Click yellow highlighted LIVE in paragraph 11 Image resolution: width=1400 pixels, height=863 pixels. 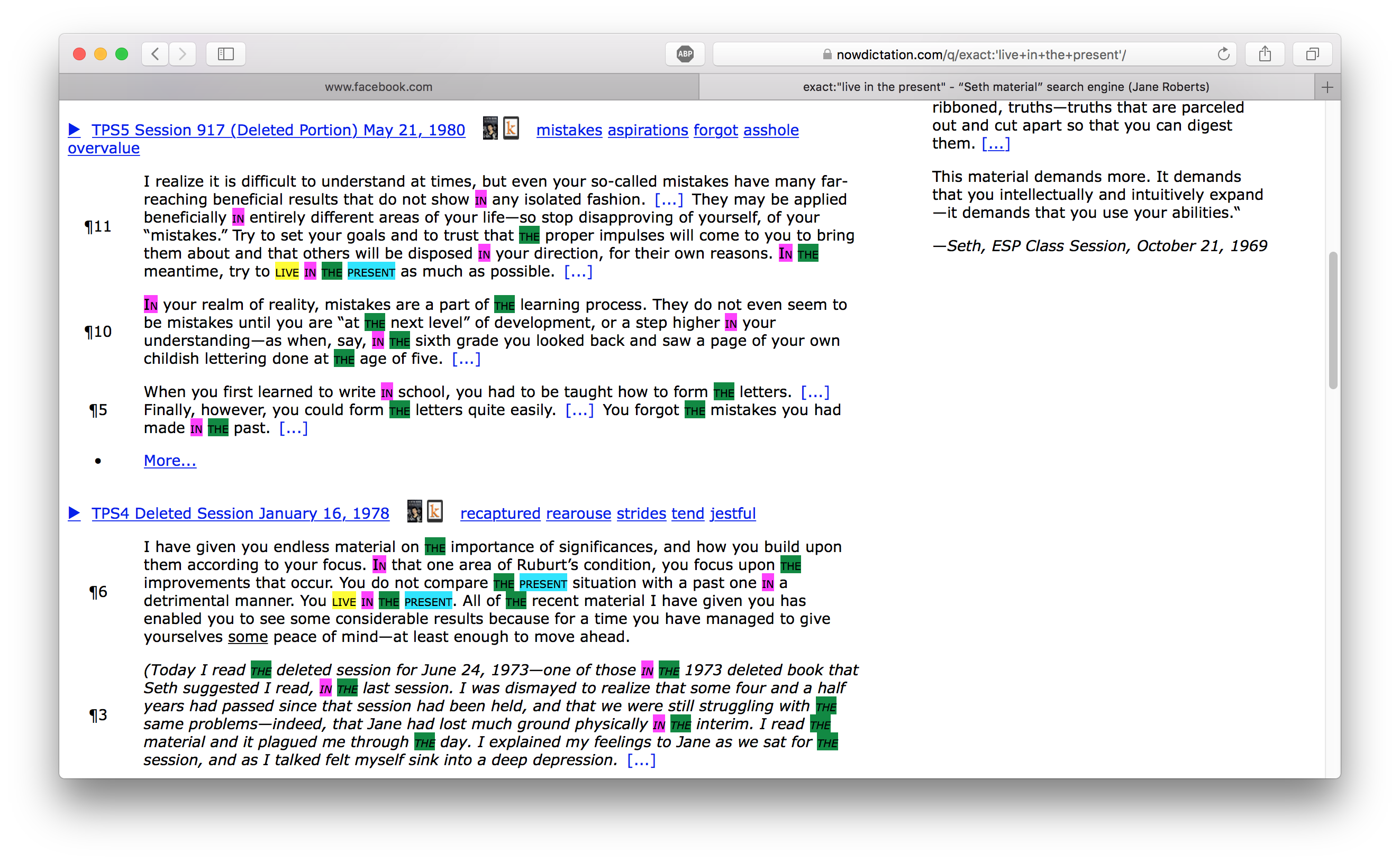pyautogui.click(x=287, y=272)
